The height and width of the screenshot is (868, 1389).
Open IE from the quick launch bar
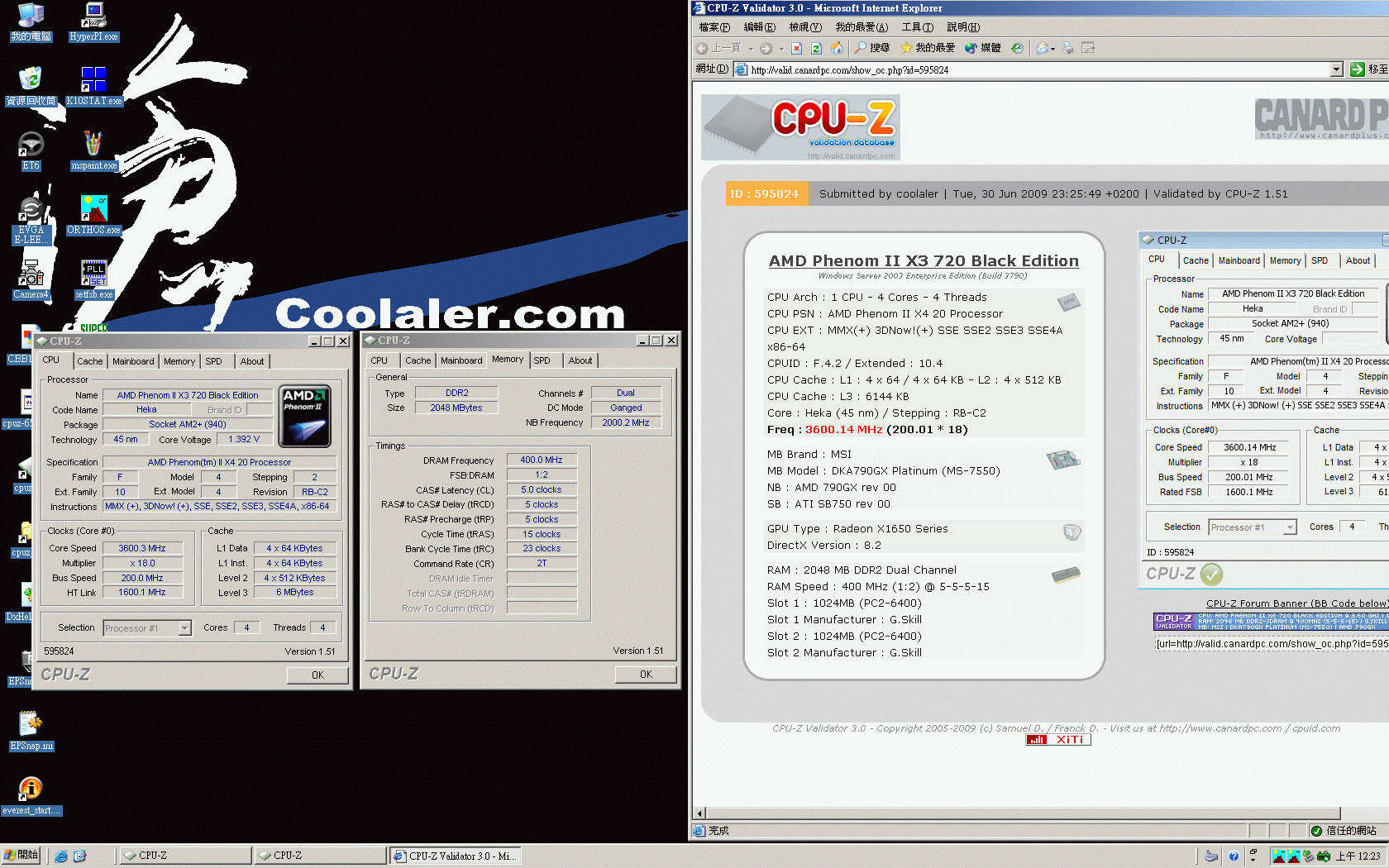tap(61, 856)
